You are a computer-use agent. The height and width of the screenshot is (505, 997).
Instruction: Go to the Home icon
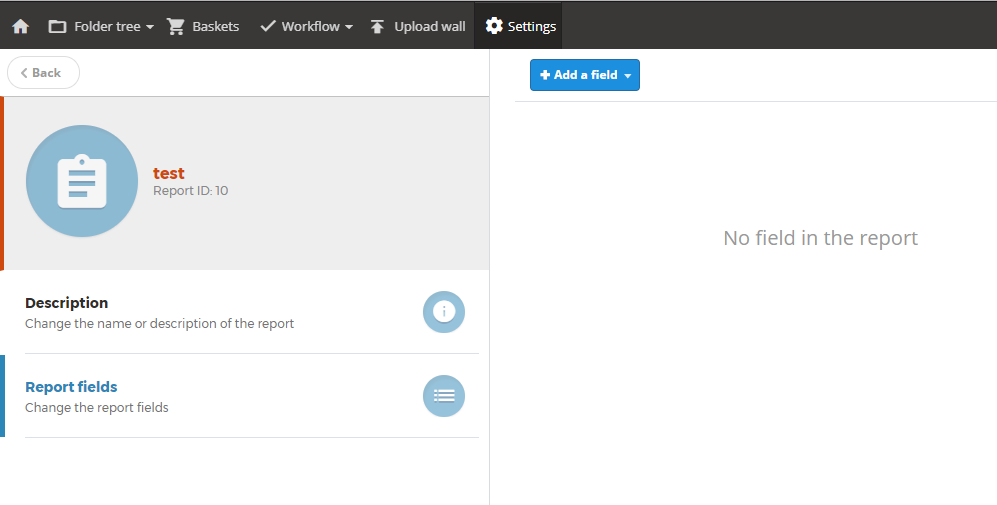click(x=20, y=27)
